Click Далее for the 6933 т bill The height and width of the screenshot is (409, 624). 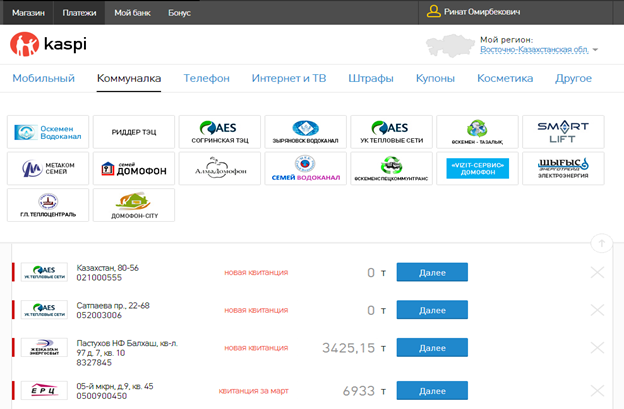[x=432, y=391]
